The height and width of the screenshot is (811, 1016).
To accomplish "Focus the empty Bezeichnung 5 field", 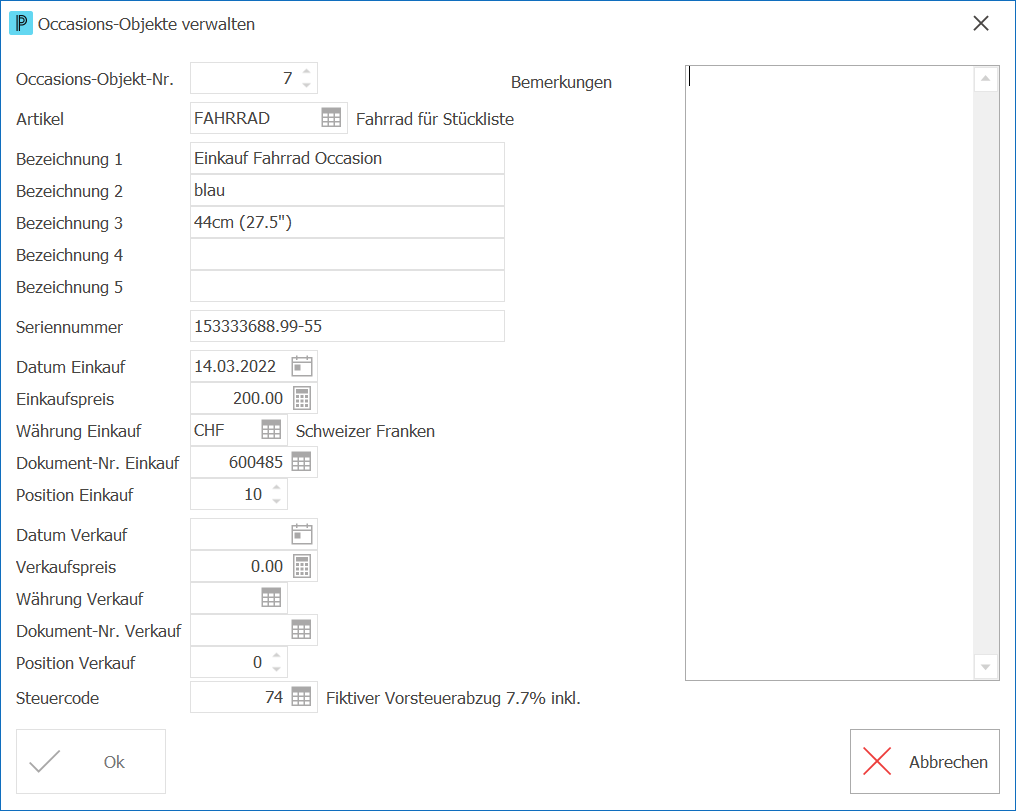I will (x=347, y=286).
